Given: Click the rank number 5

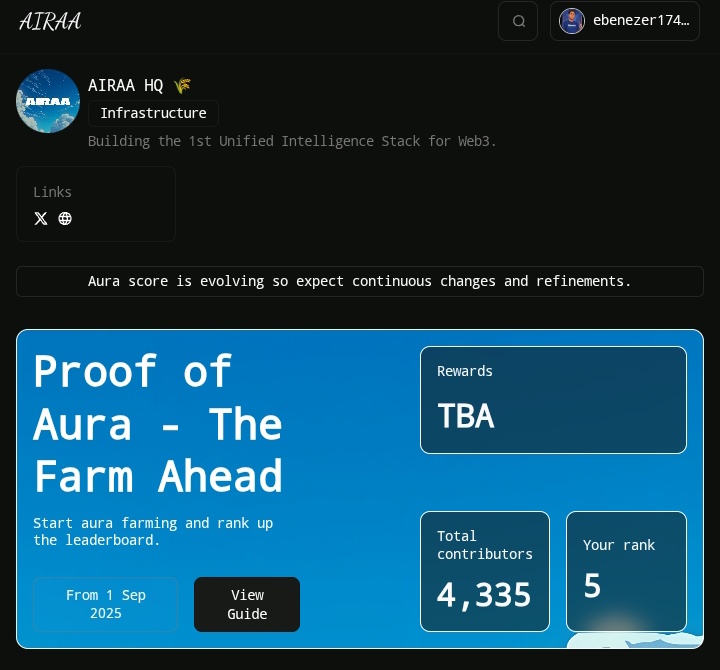Looking at the screenshot, I should pyautogui.click(x=592, y=586).
